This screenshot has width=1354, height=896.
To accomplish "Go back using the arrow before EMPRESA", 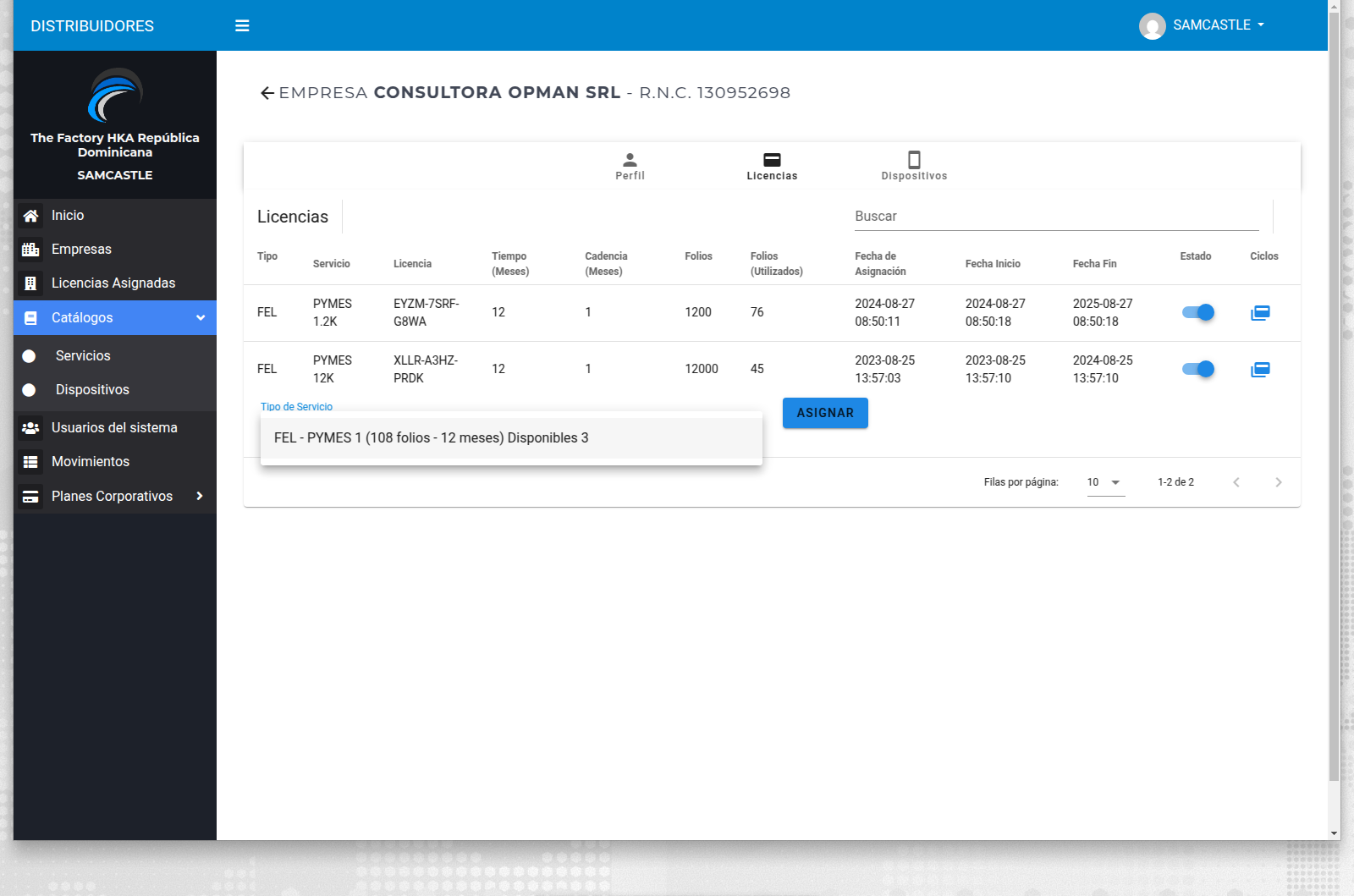I will coord(267,93).
